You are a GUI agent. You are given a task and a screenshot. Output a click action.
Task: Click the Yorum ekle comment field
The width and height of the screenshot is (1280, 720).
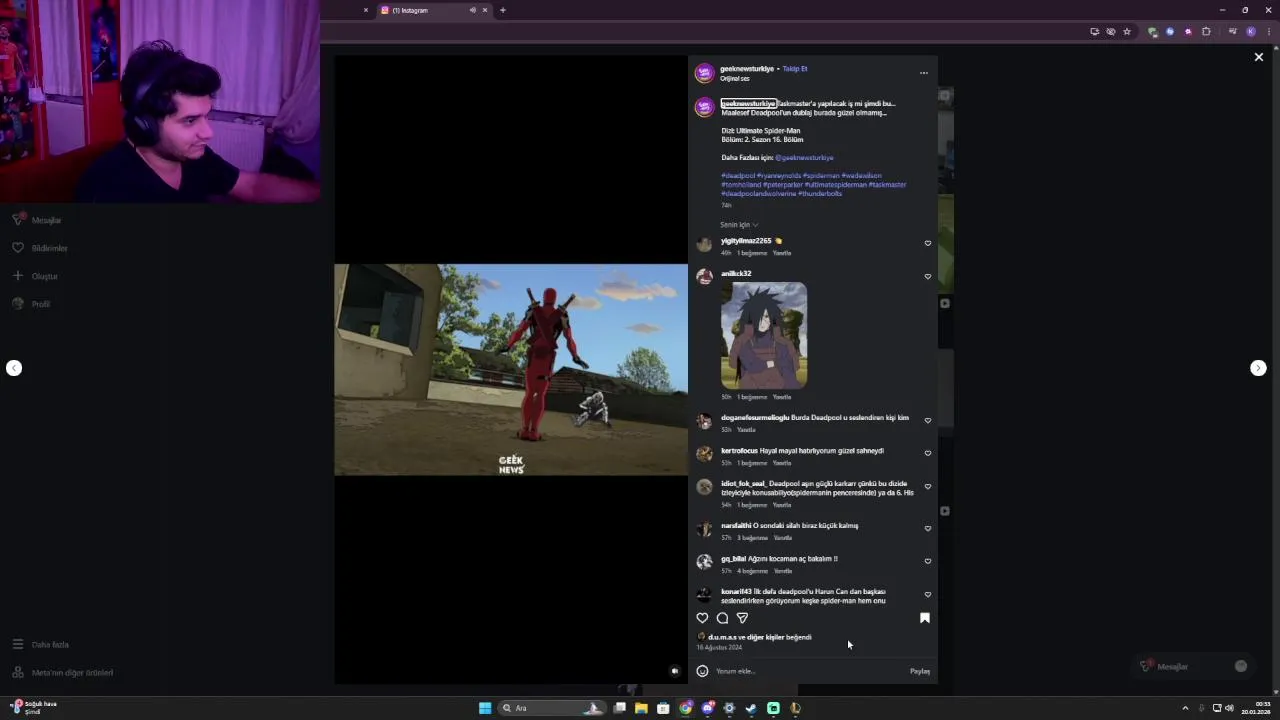(808, 671)
